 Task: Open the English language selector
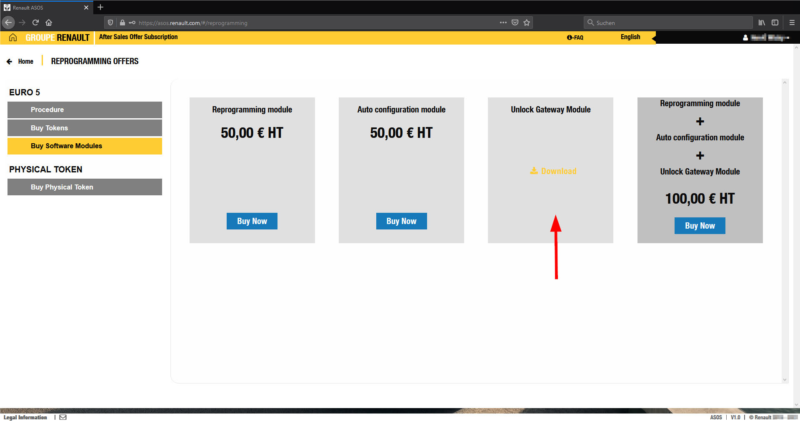click(630, 37)
